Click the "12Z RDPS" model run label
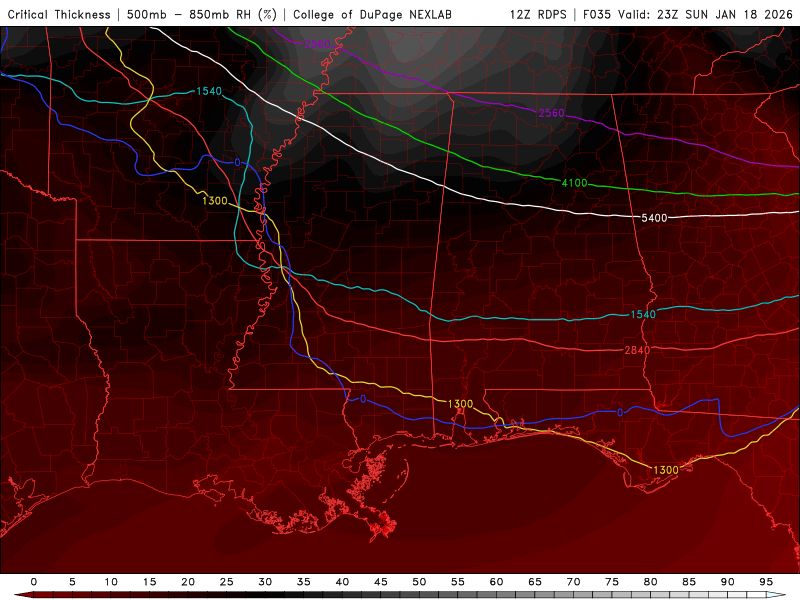This screenshot has height=600, width=800. click(x=538, y=15)
